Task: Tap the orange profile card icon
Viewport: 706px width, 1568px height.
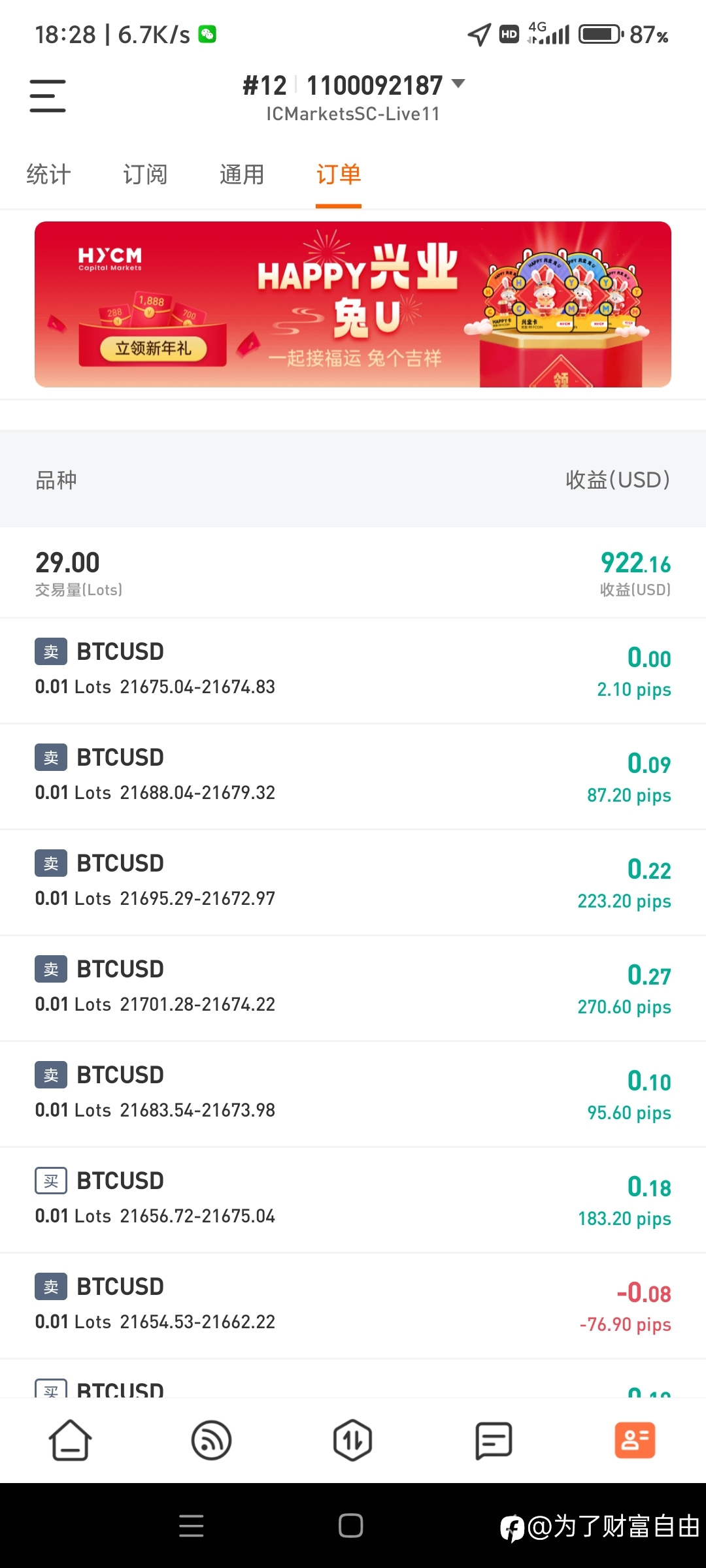Action: click(x=635, y=1440)
